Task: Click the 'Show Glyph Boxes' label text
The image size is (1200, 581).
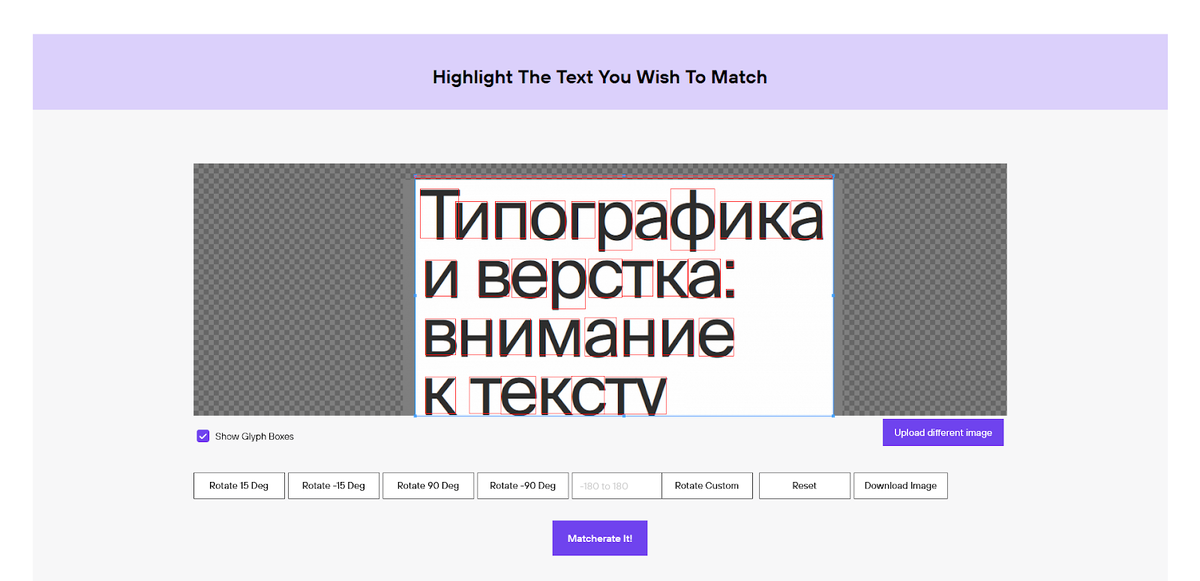Action: point(254,437)
